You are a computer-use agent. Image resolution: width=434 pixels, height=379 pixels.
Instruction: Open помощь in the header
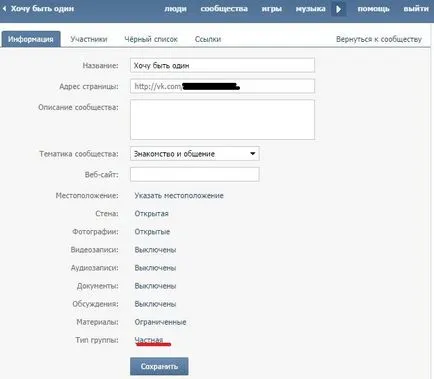[x=373, y=9]
